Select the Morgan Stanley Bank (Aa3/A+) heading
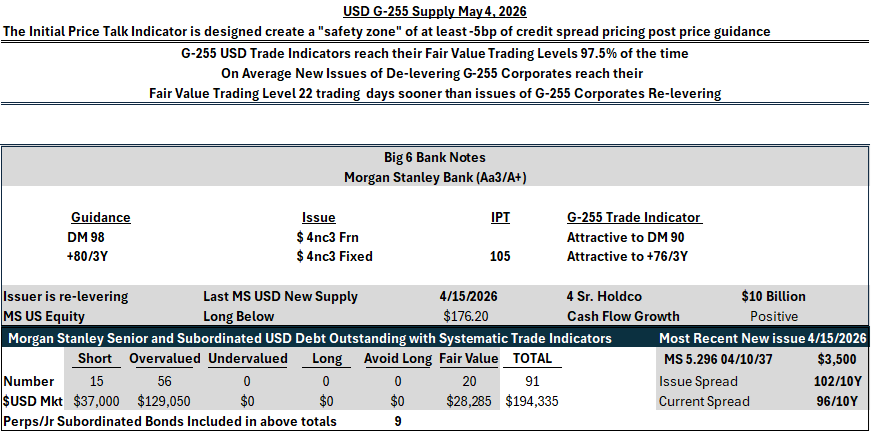 coord(435,177)
